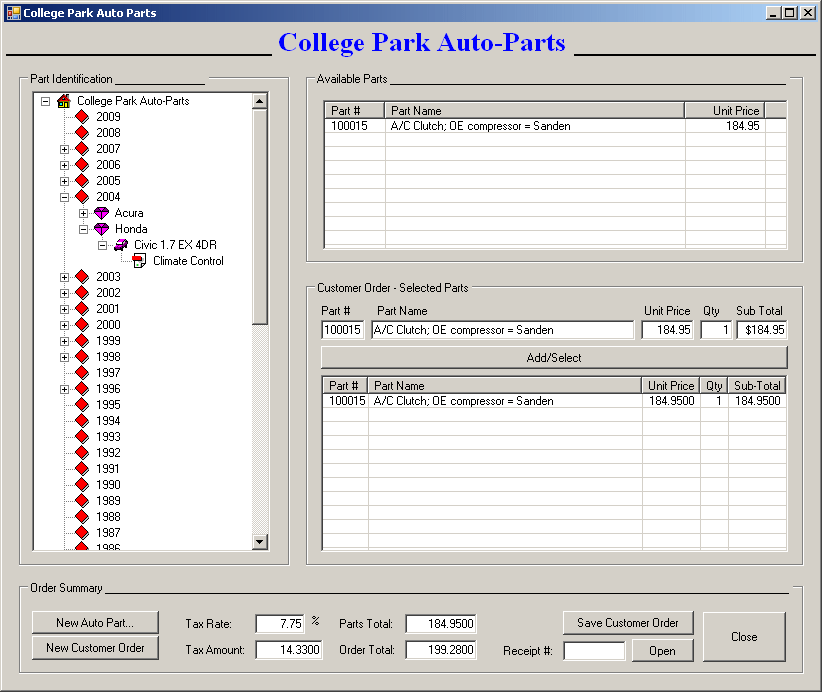Click the Sub Total field showing $184.95
822x692 pixels.
(x=762, y=330)
